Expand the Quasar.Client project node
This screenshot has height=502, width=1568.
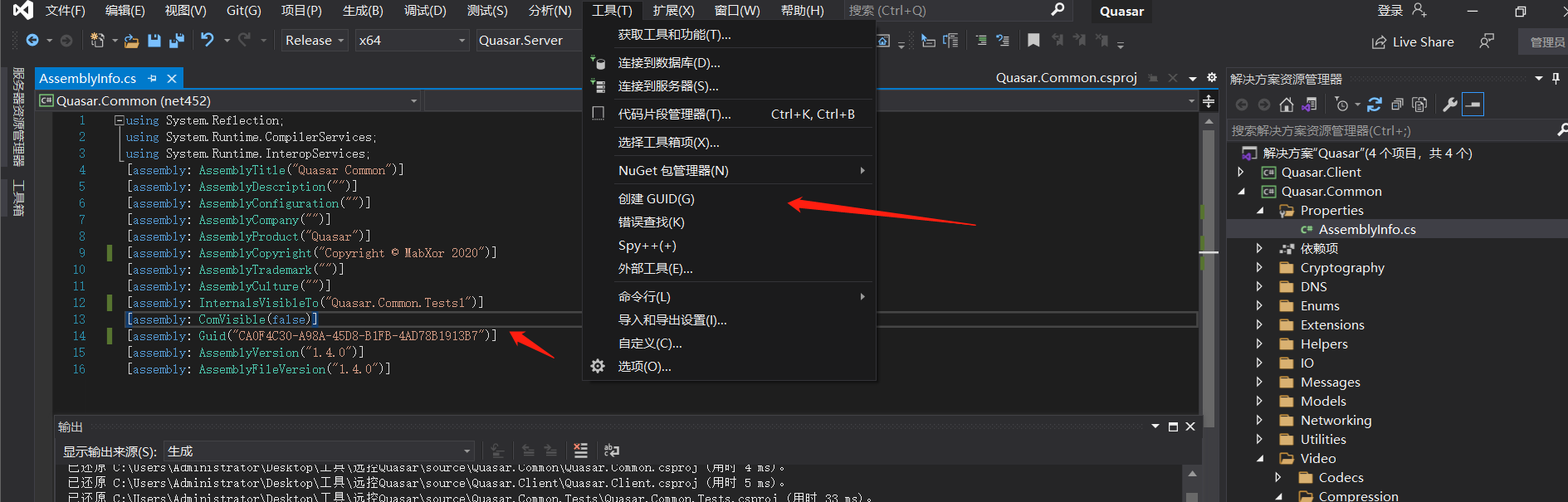pos(1241,172)
